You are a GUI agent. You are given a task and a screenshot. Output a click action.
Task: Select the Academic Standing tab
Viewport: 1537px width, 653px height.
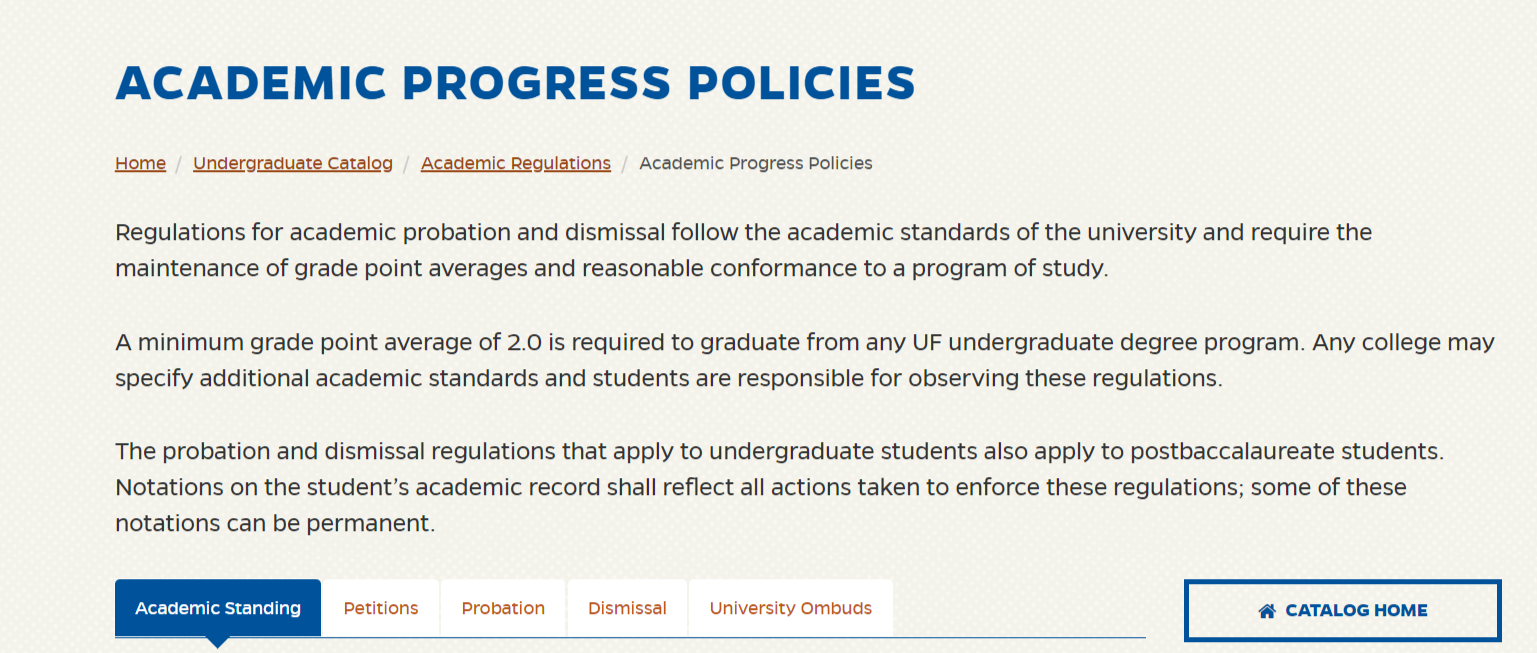(218, 608)
